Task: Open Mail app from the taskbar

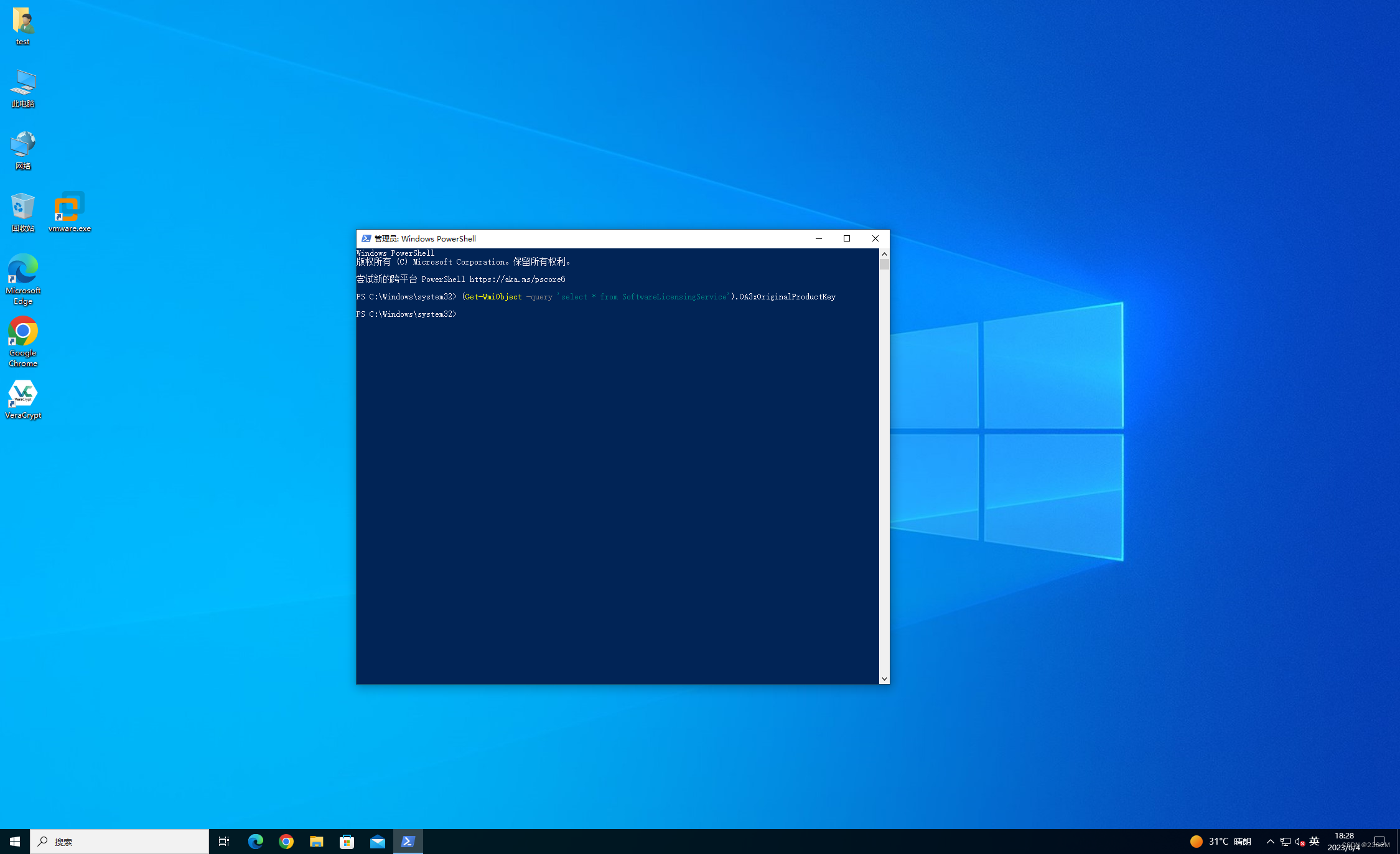Action: click(x=378, y=842)
